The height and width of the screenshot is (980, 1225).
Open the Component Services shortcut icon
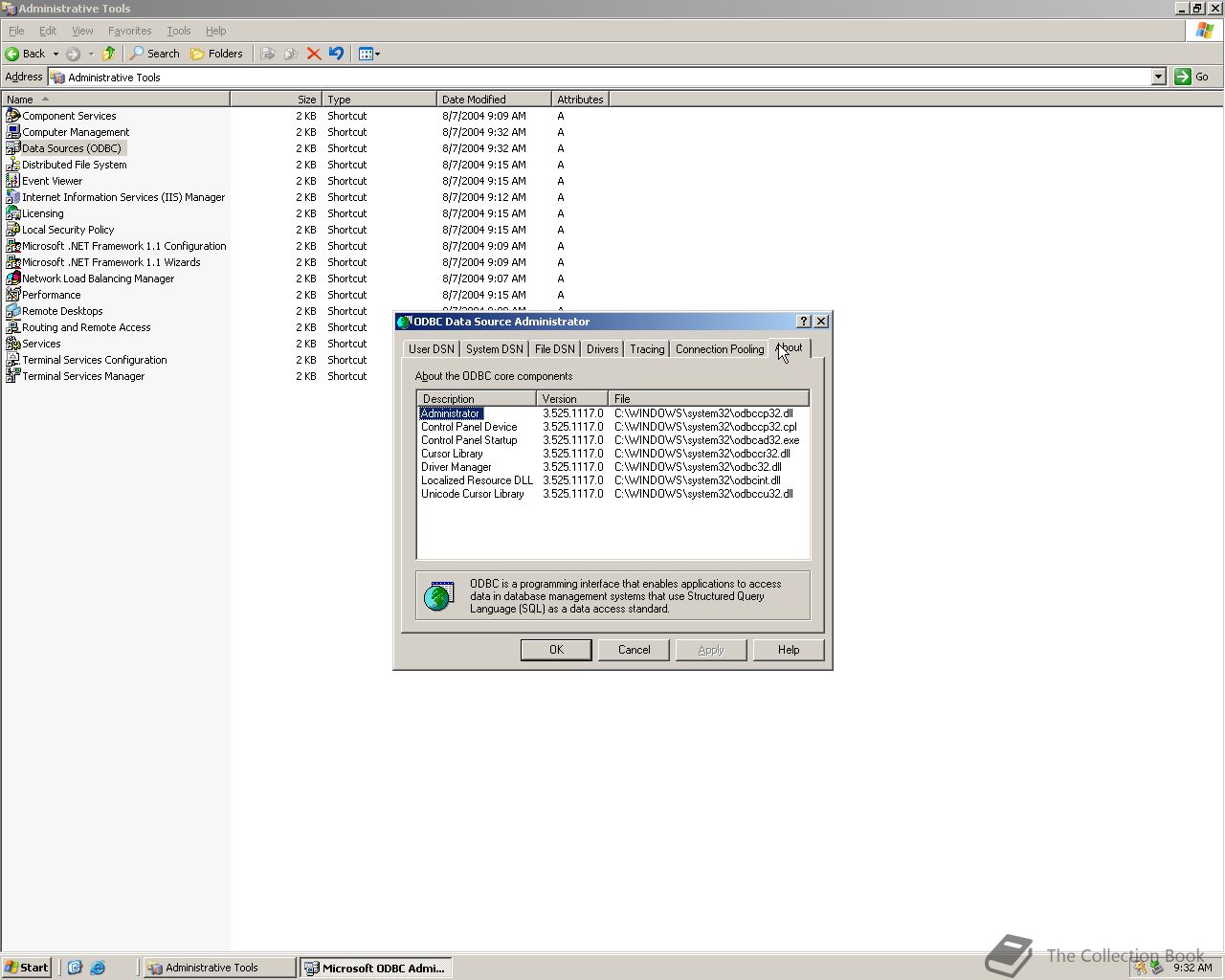tap(12, 116)
